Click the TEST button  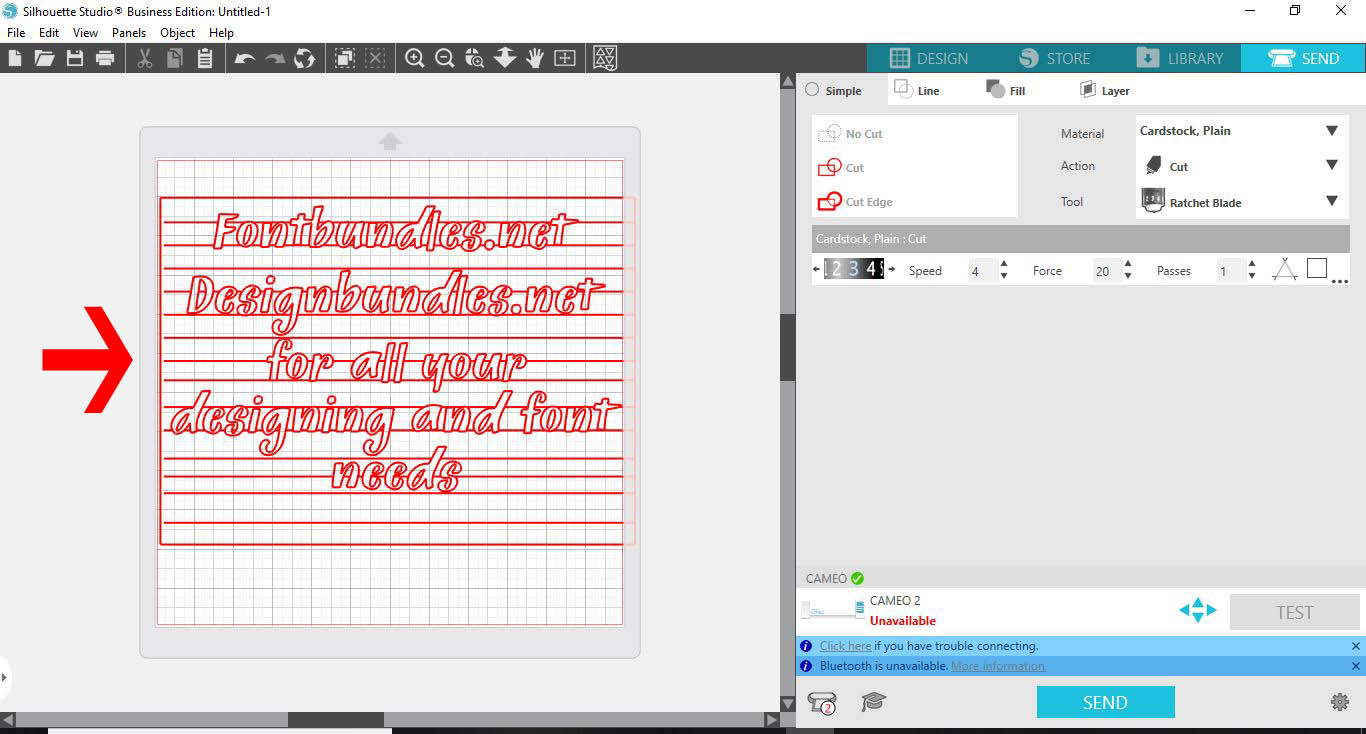coord(1294,612)
